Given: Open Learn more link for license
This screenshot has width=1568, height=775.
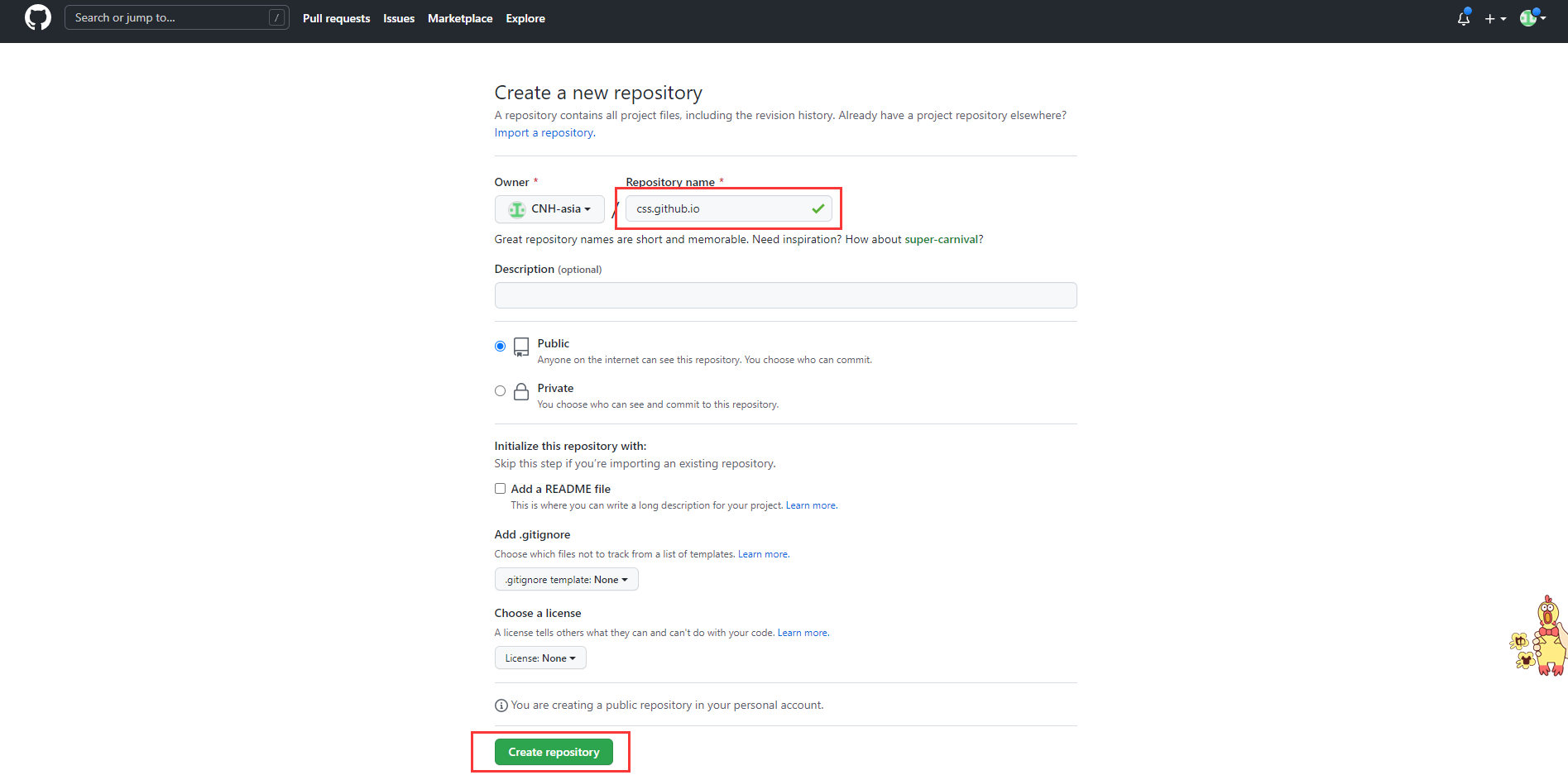Looking at the screenshot, I should point(803,633).
